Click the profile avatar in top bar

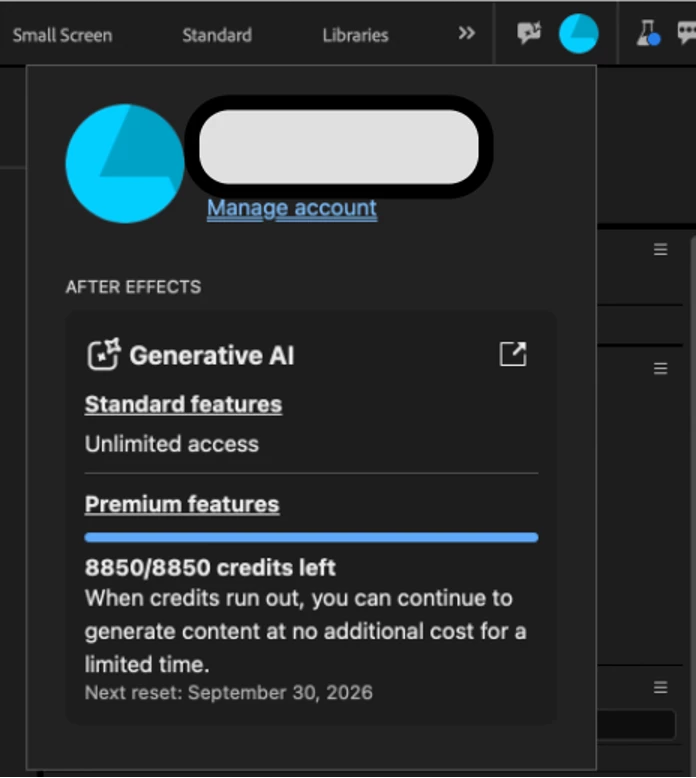tap(578, 34)
